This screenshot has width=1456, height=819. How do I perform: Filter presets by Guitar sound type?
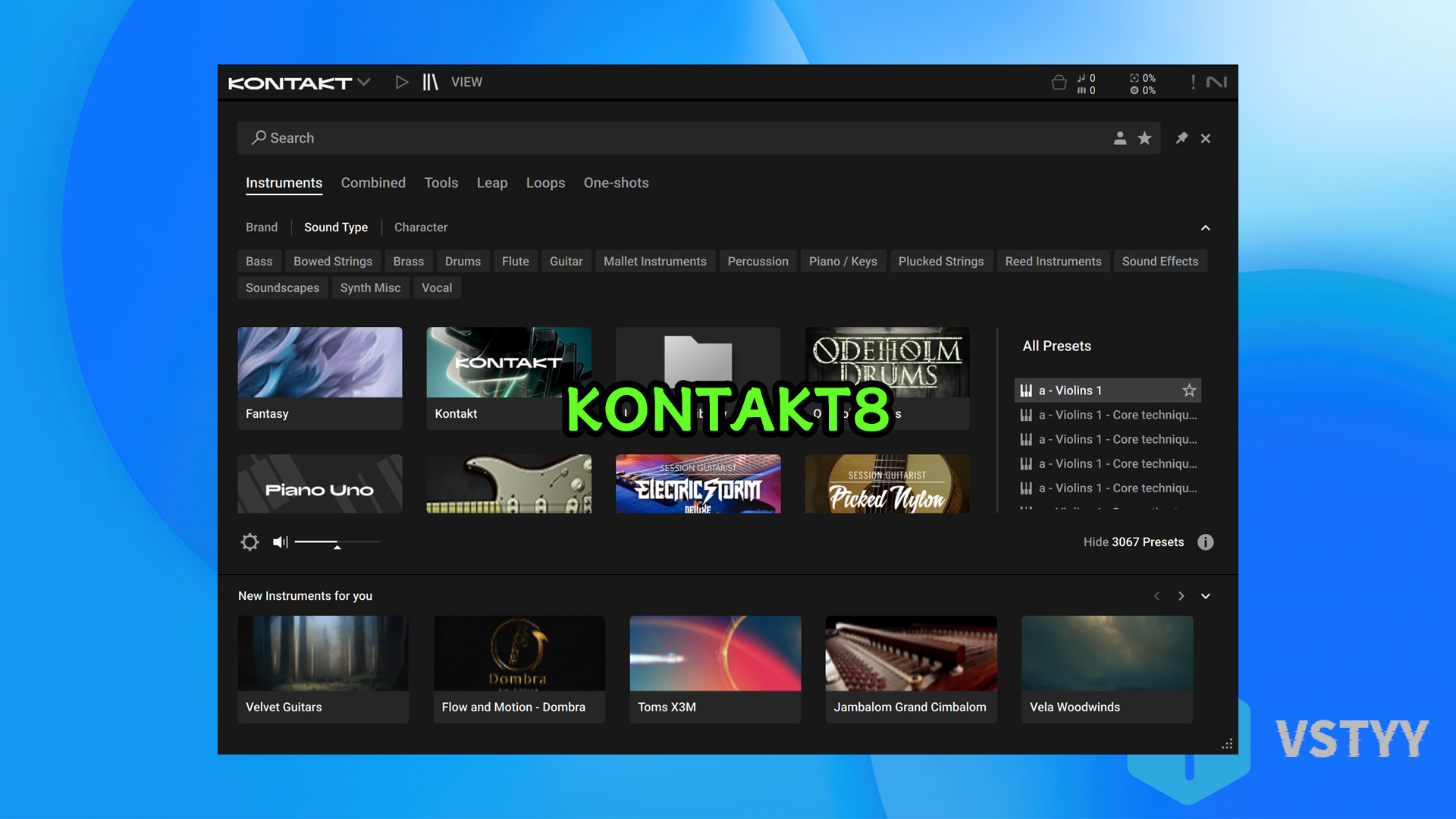pyautogui.click(x=566, y=261)
